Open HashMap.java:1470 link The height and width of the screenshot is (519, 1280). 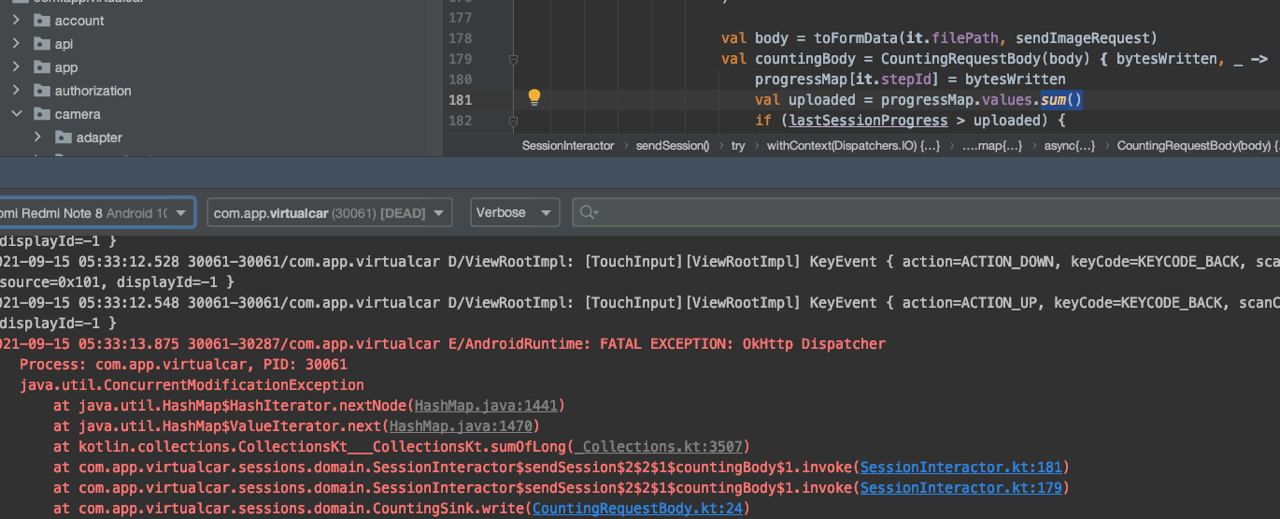[x=462, y=426]
